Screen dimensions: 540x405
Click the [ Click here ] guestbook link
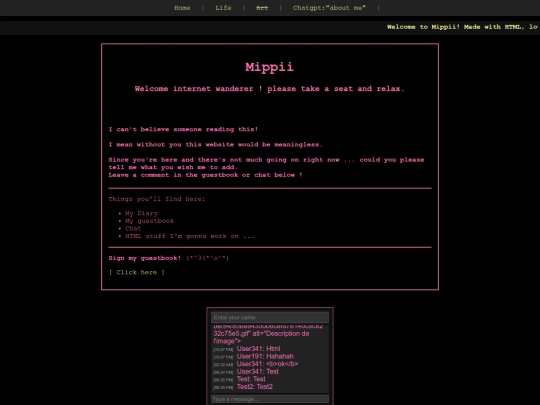coord(137,272)
